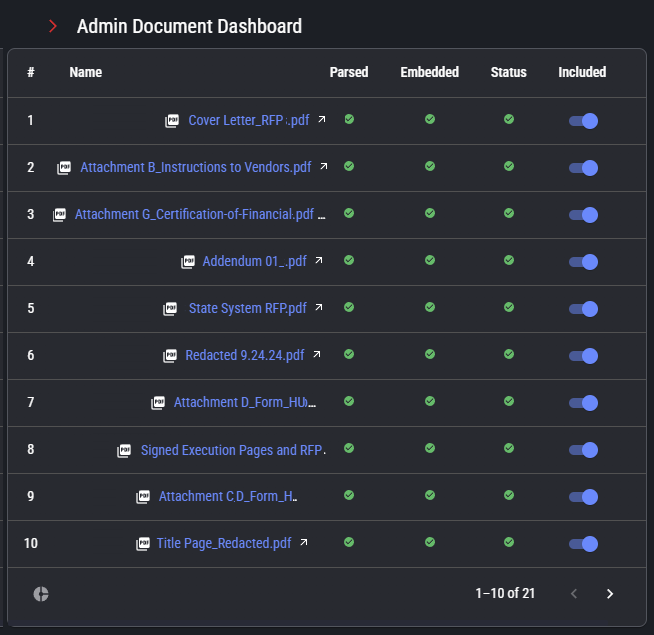Open Signed Execution Pages and RFP link
Screen dimensions: 654x635
click(x=232, y=450)
